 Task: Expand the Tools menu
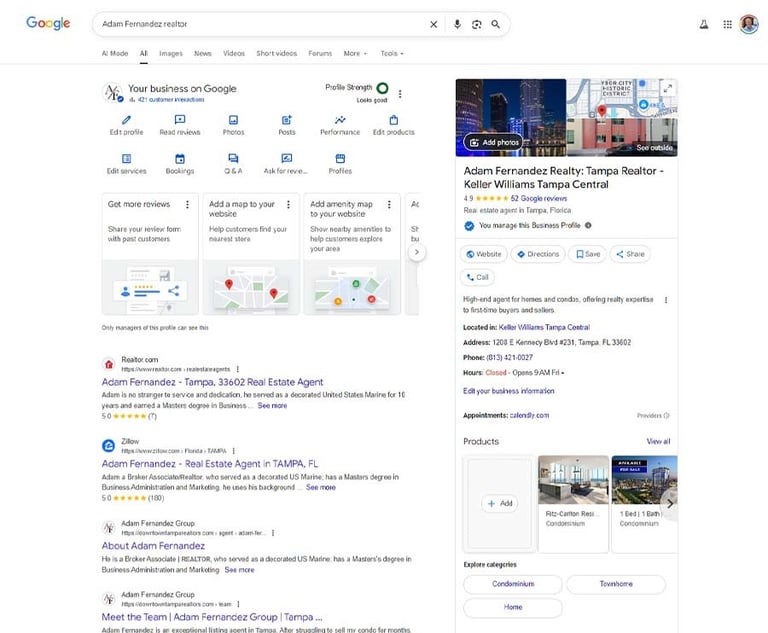click(392, 53)
